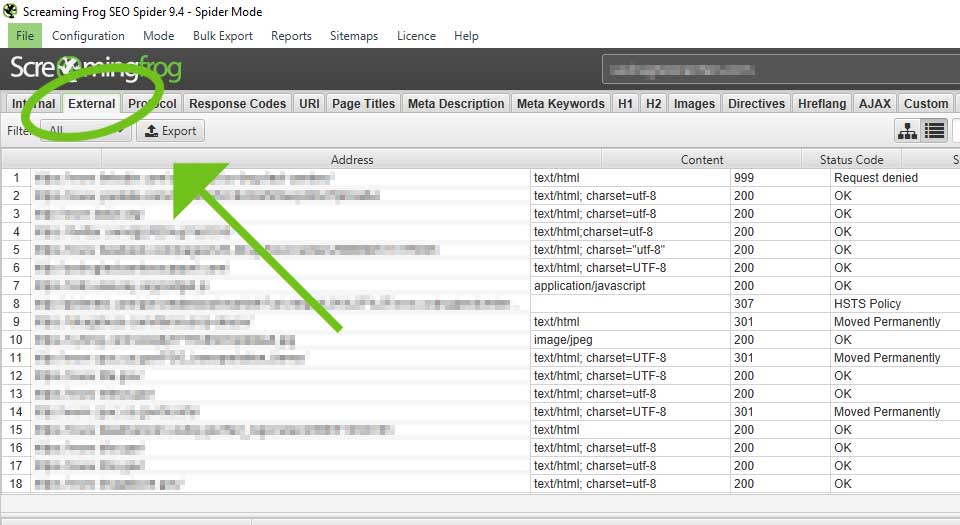960x525 pixels.
Task: Select the External tab
Action: click(91, 103)
